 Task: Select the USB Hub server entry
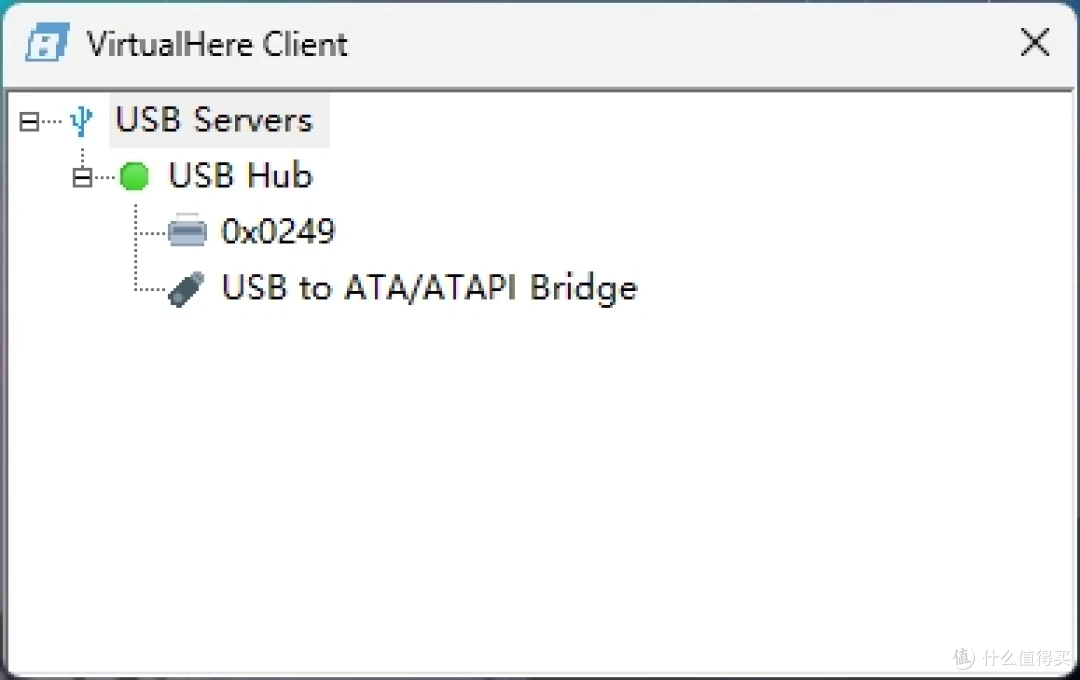pyautogui.click(x=240, y=175)
